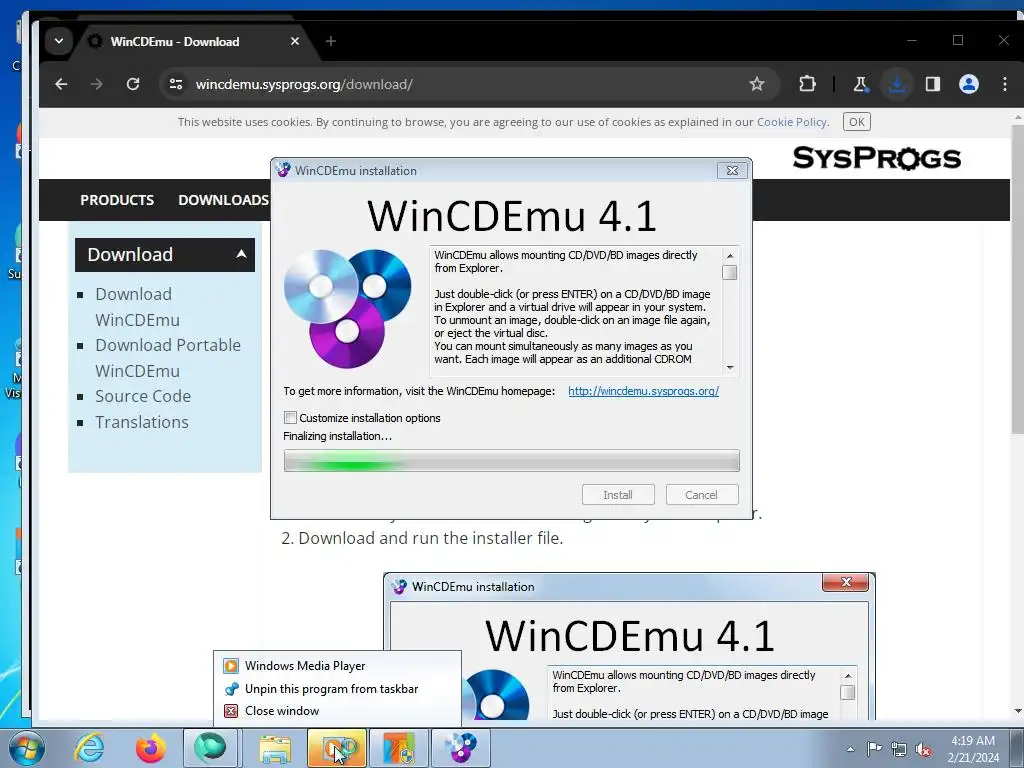Open Chrome Labs flask icon
The width and height of the screenshot is (1024, 768).
pos(861,84)
